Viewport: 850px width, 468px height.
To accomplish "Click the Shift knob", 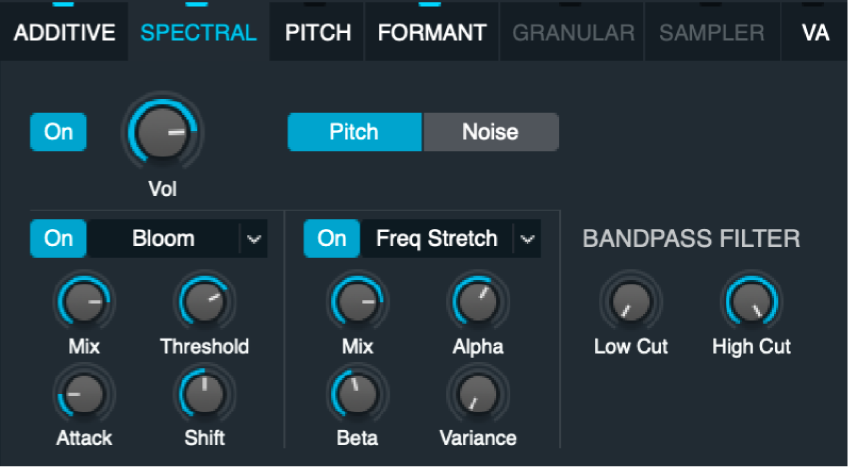I will click(204, 395).
